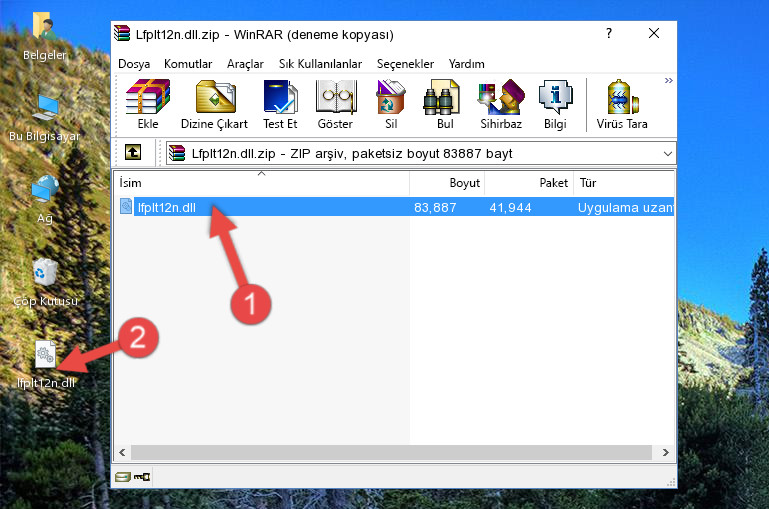Click the disk icon in status bar
The width and height of the screenshot is (769, 509).
click(122, 477)
